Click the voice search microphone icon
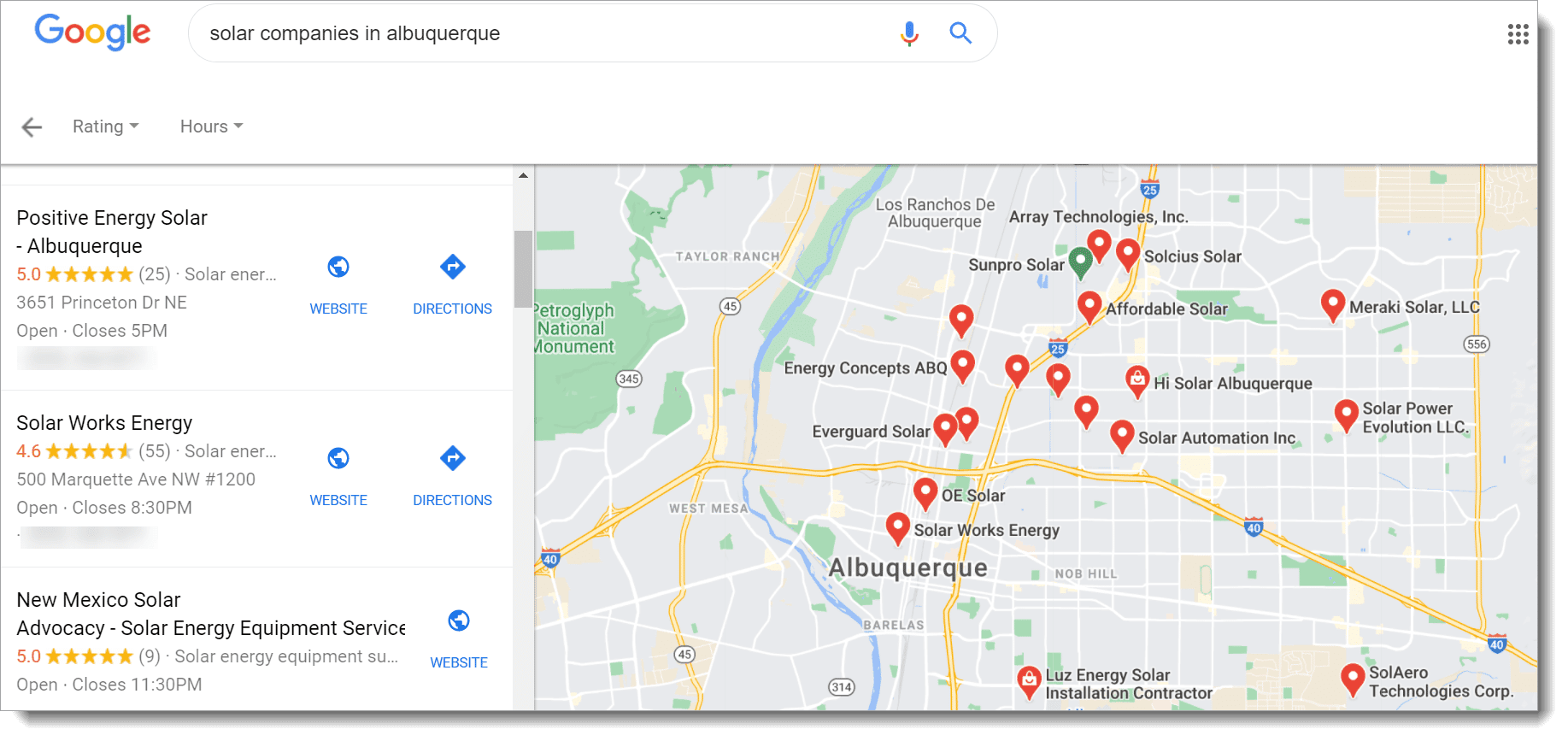Screen dimensions: 1568x741 coord(909,33)
